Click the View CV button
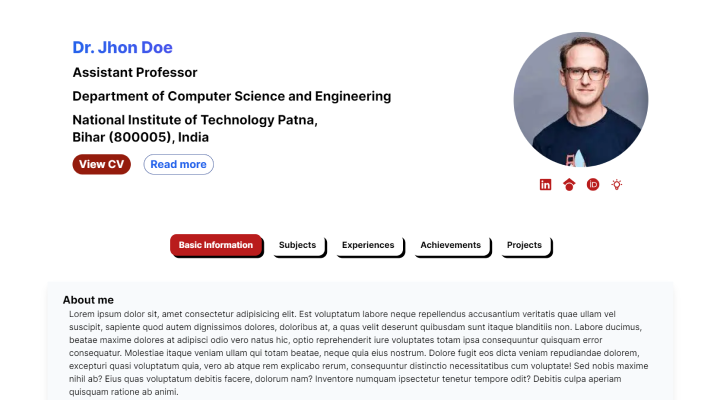Viewport: 720px width, 400px height. (102, 164)
